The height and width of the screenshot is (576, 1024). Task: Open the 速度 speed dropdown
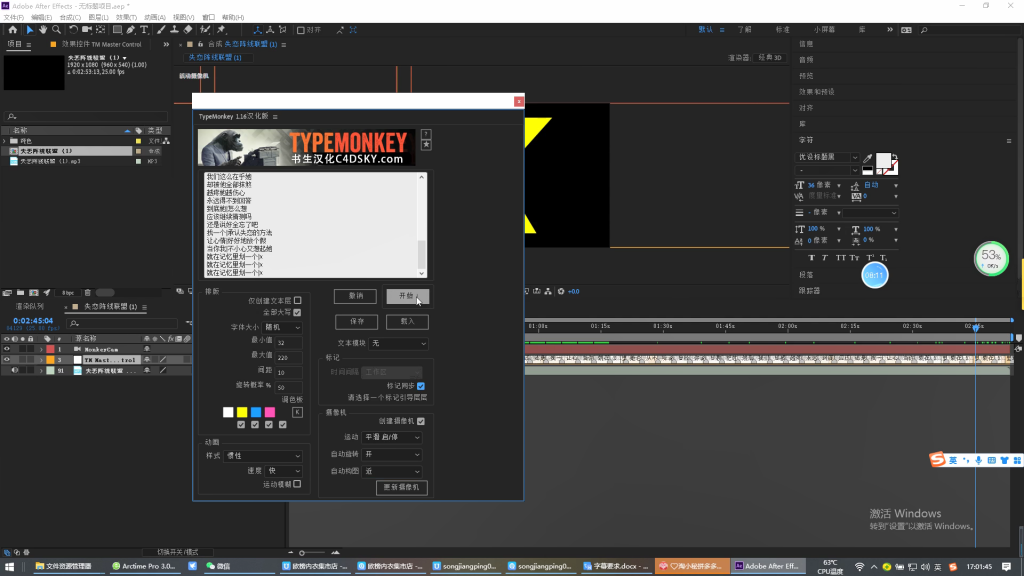(283, 471)
